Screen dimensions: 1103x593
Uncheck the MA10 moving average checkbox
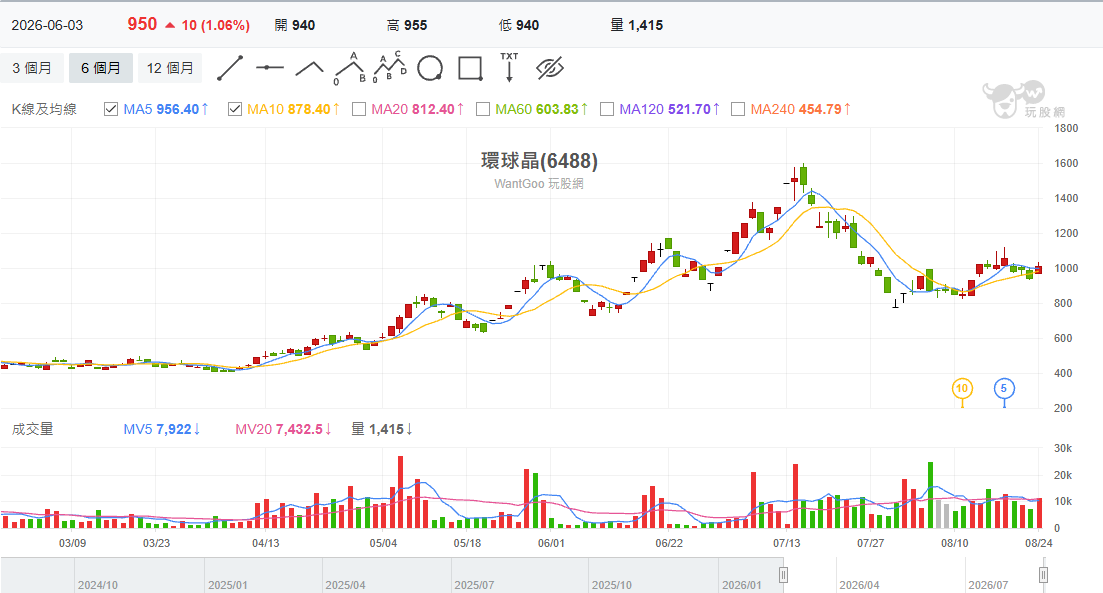click(235, 109)
